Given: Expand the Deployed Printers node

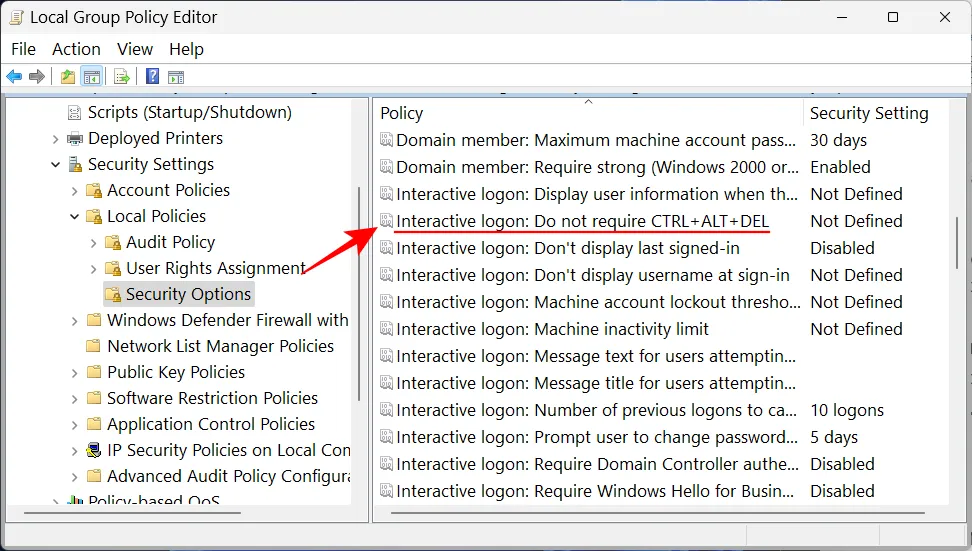Looking at the screenshot, I should (x=56, y=139).
